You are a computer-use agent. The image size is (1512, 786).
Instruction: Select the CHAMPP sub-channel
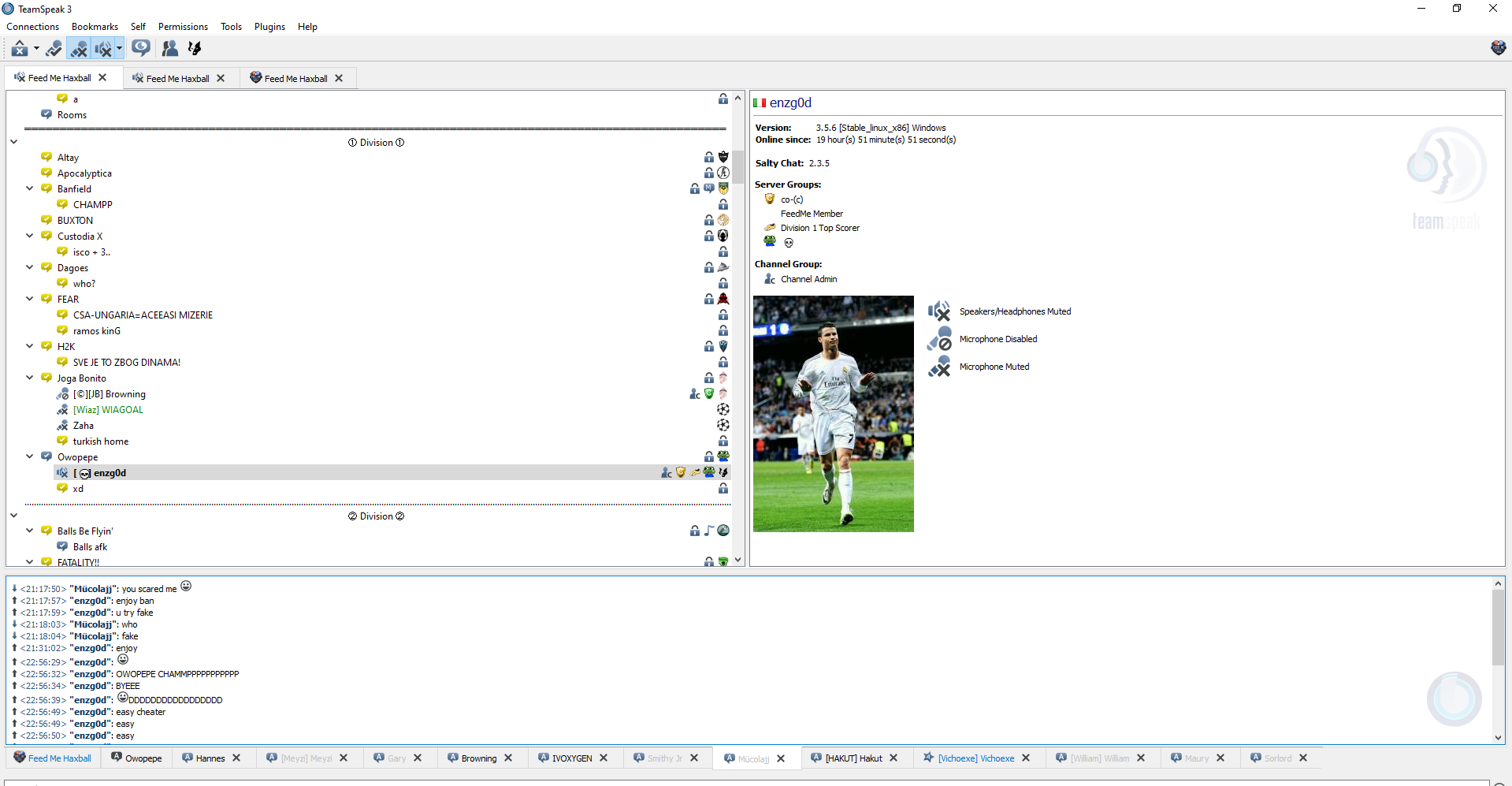(92, 205)
